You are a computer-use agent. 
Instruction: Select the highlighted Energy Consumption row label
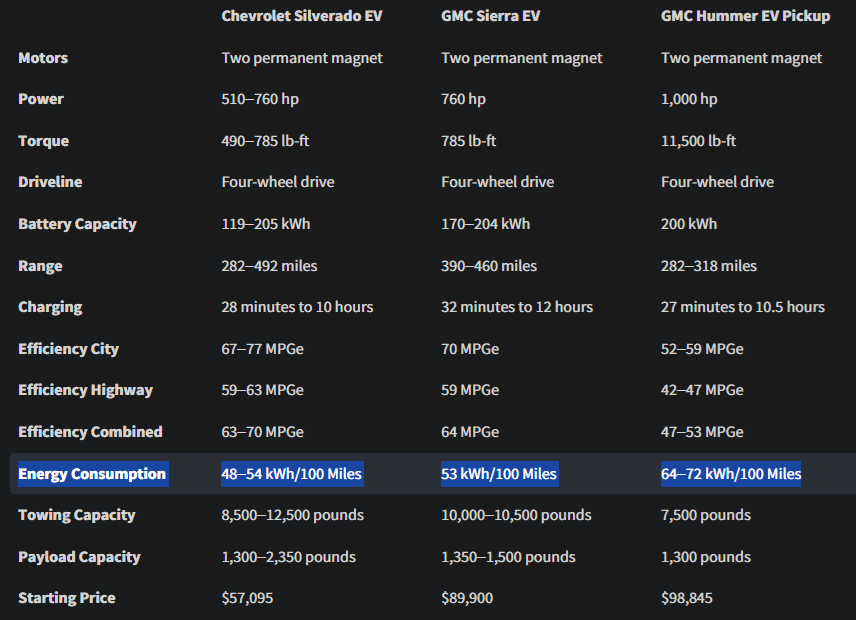tap(92, 474)
